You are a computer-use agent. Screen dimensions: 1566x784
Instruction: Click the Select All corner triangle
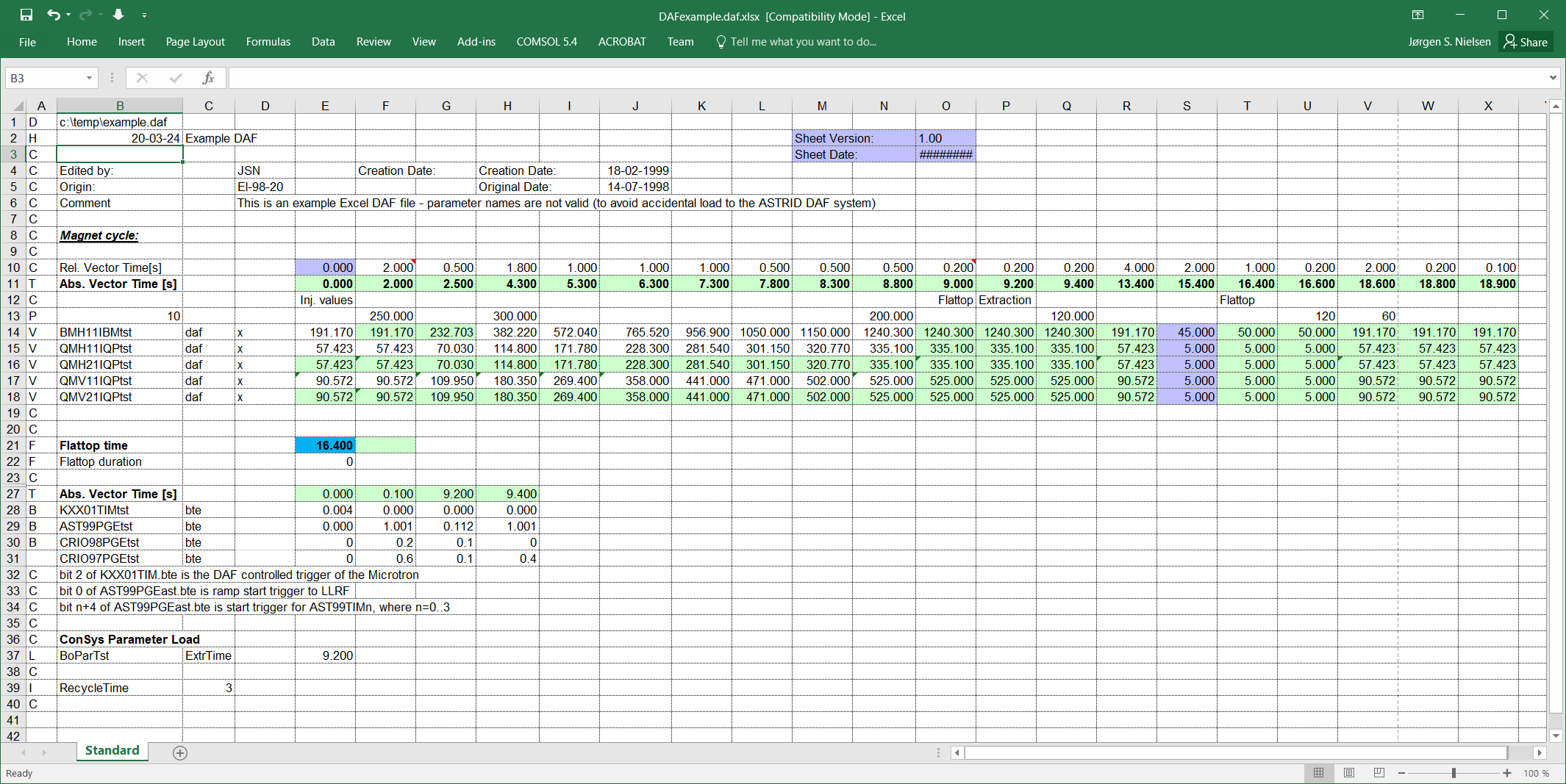point(18,106)
